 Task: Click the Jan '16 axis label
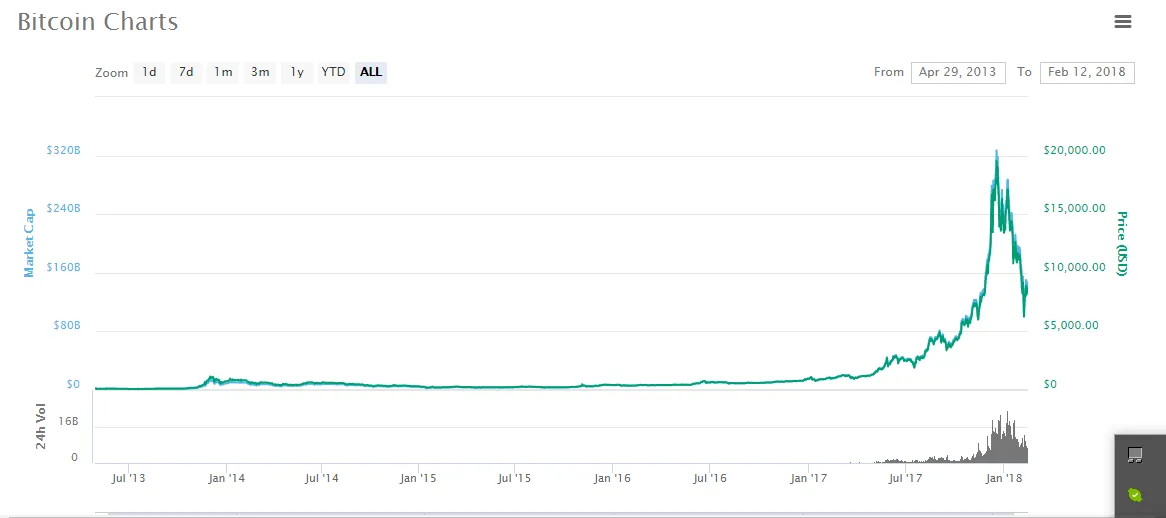(612, 478)
